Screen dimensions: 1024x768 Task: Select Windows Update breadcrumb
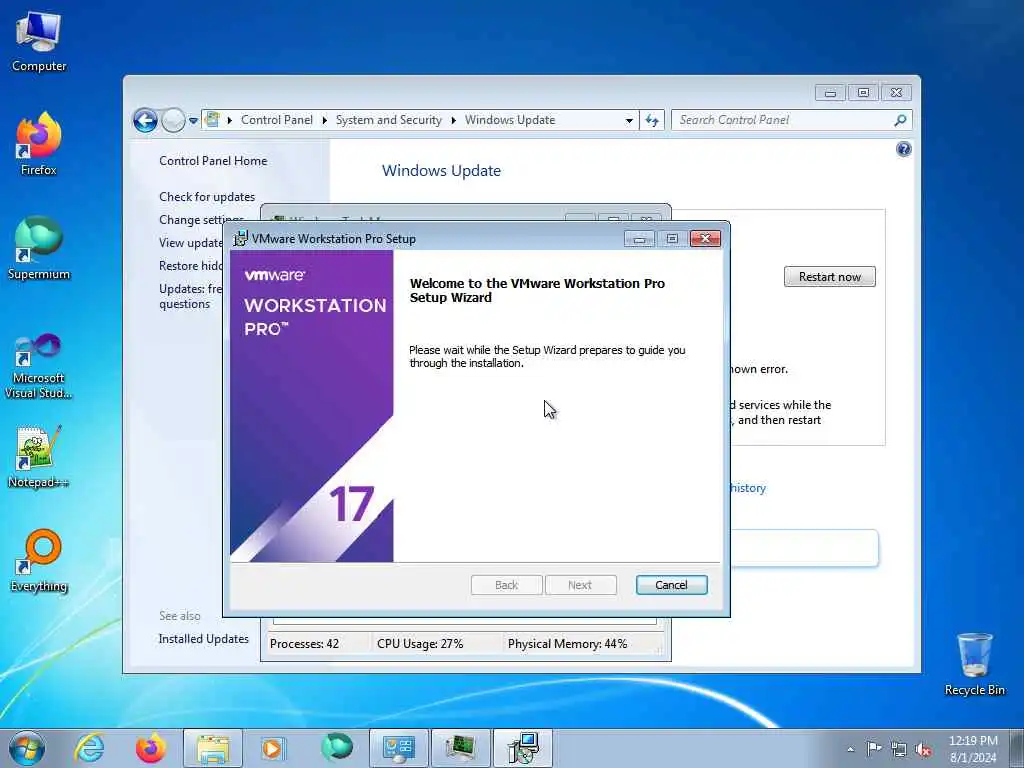click(510, 120)
